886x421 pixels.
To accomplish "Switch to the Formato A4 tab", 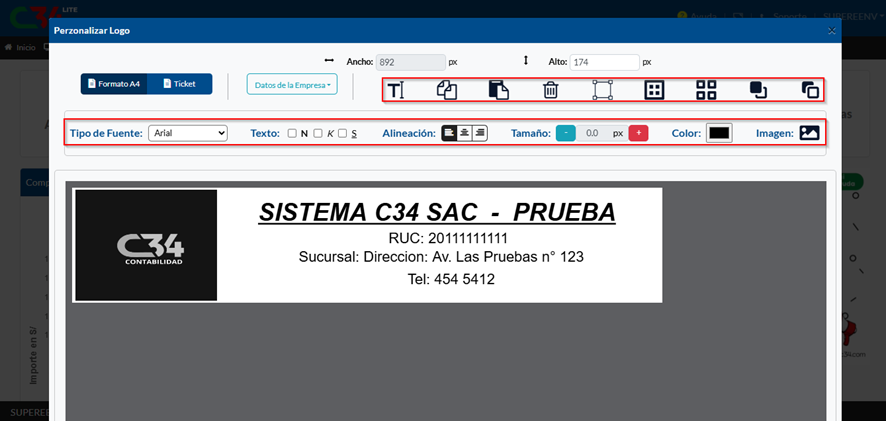I will (x=114, y=84).
